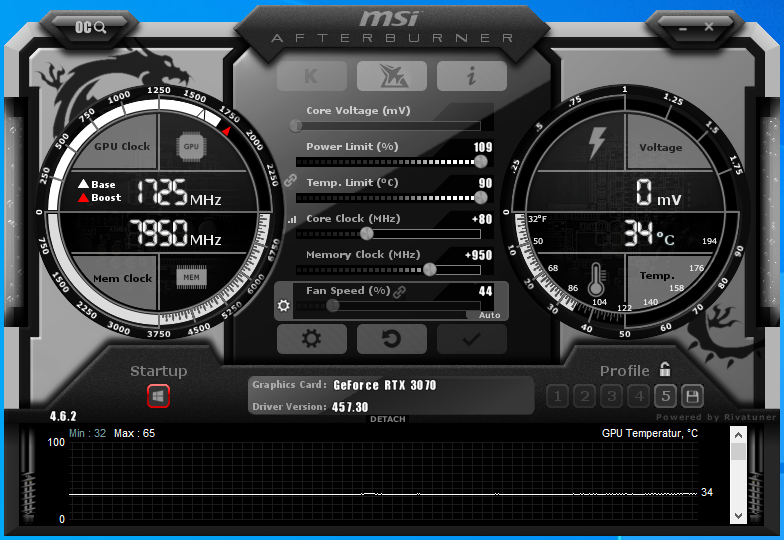Click the Power Limit value 109
This screenshot has height=540, width=784.
482,147
